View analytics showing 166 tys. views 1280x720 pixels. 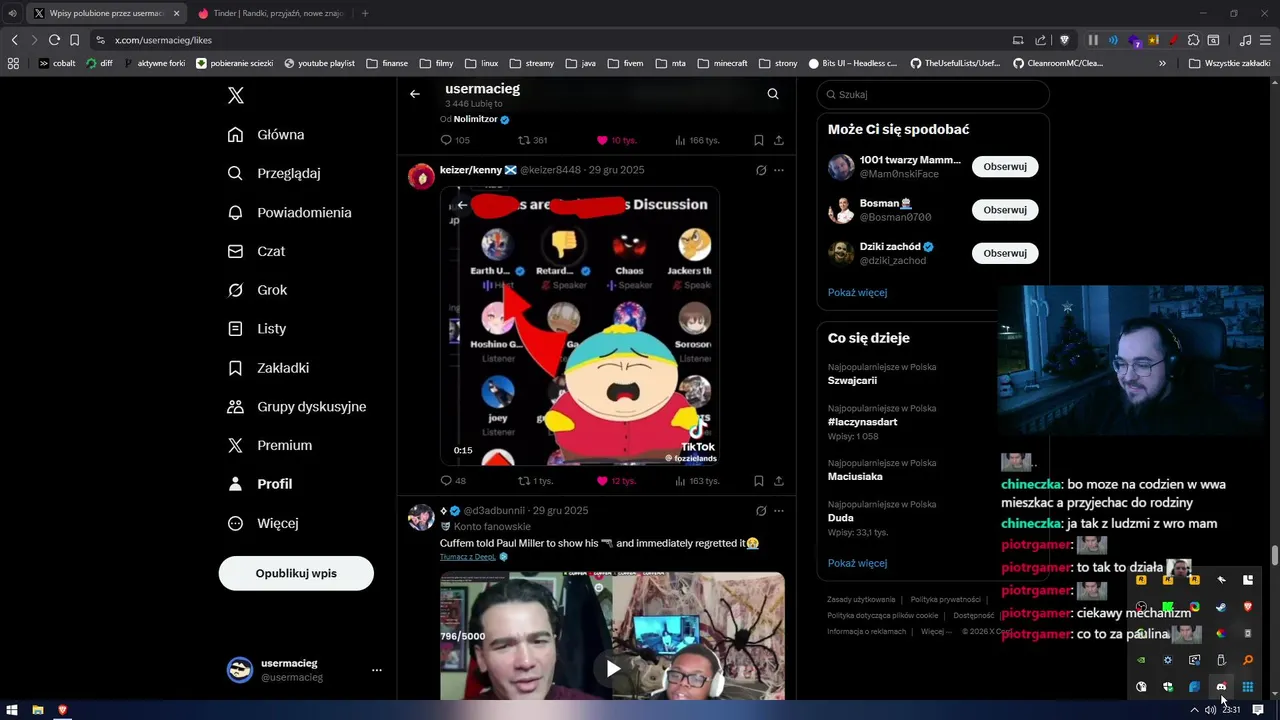697,140
